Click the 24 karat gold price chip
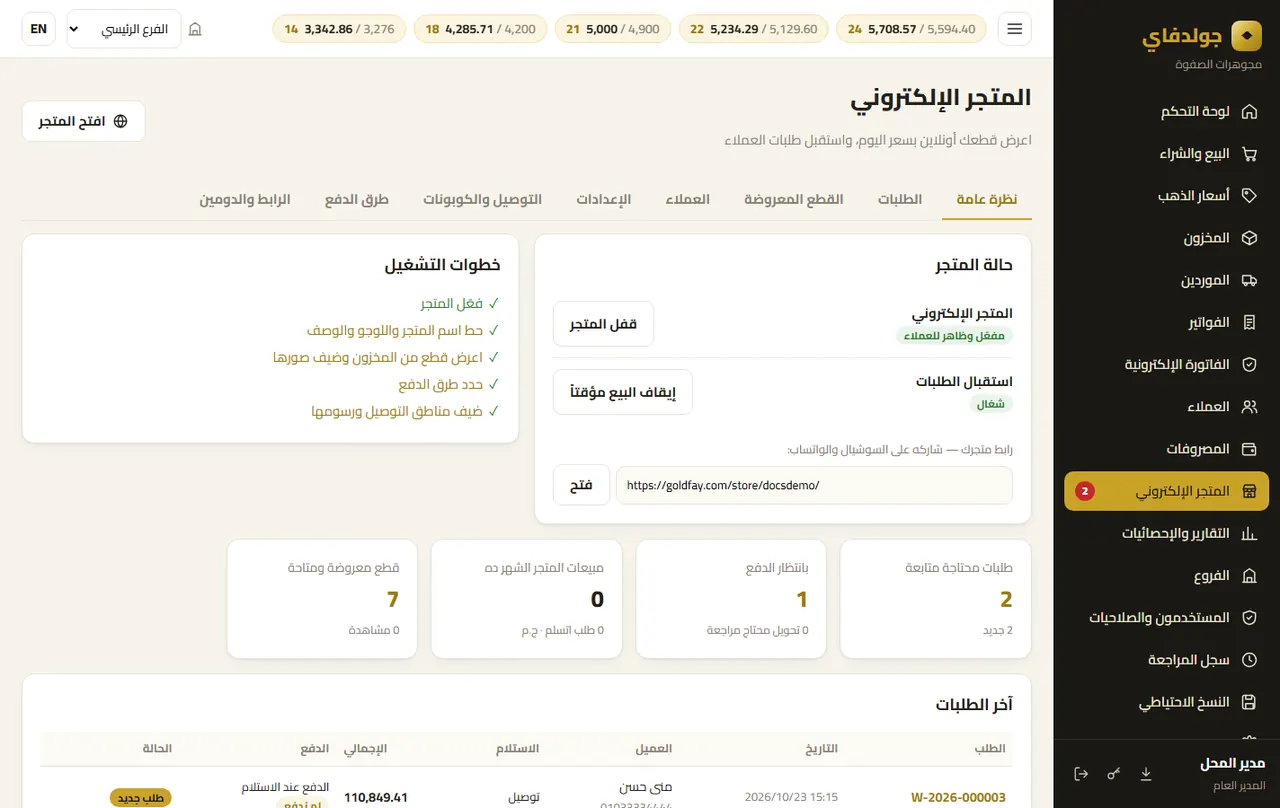Image resolution: width=1280 pixels, height=808 pixels. [912, 29]
